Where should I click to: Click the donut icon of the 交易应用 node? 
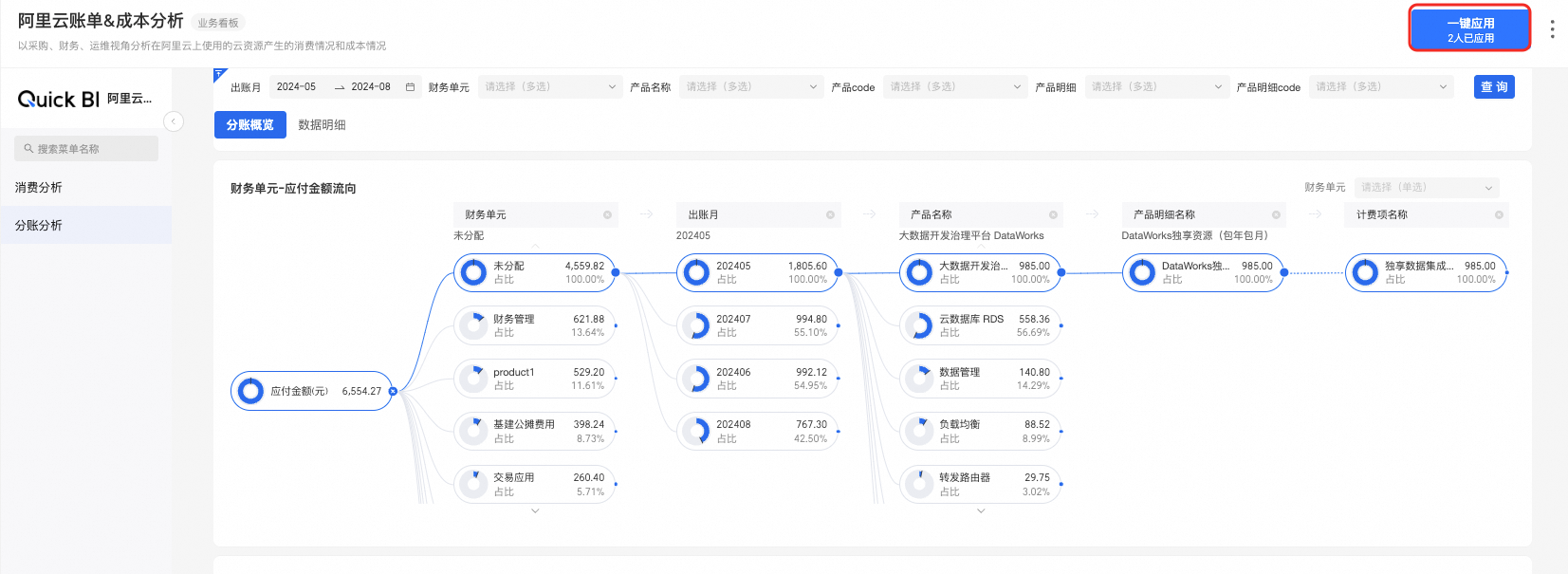pos(473,484)
